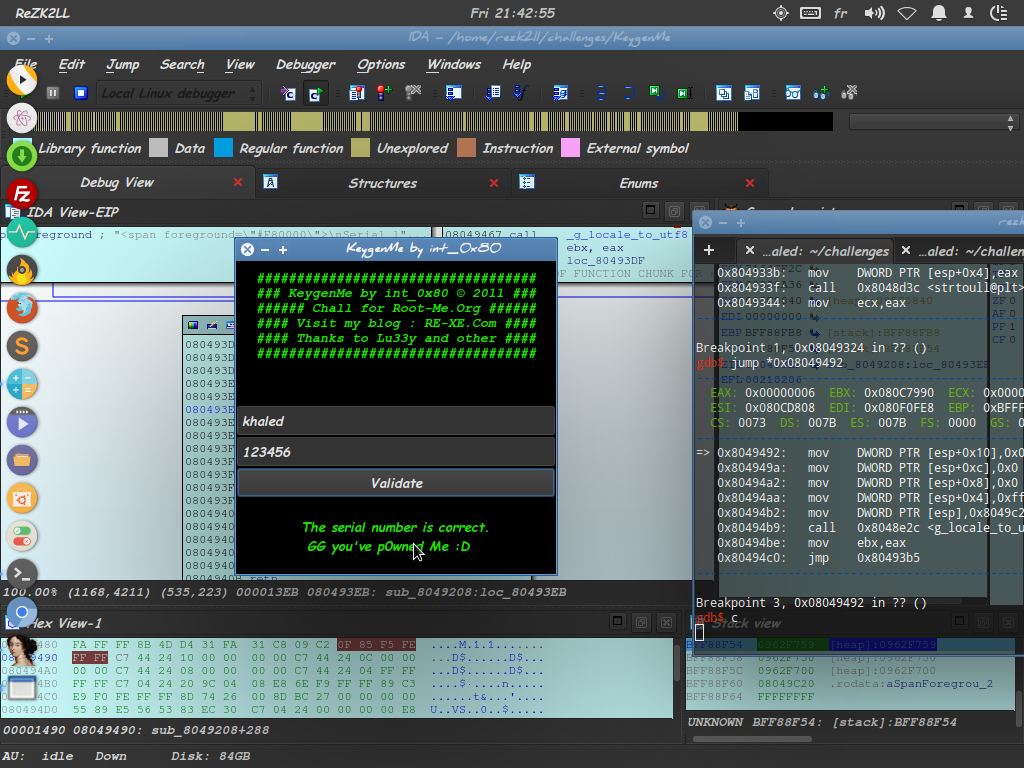This screenshot has height=768, width=1024.
Task: Open the software center bag icon
Action: click(22, 498)
